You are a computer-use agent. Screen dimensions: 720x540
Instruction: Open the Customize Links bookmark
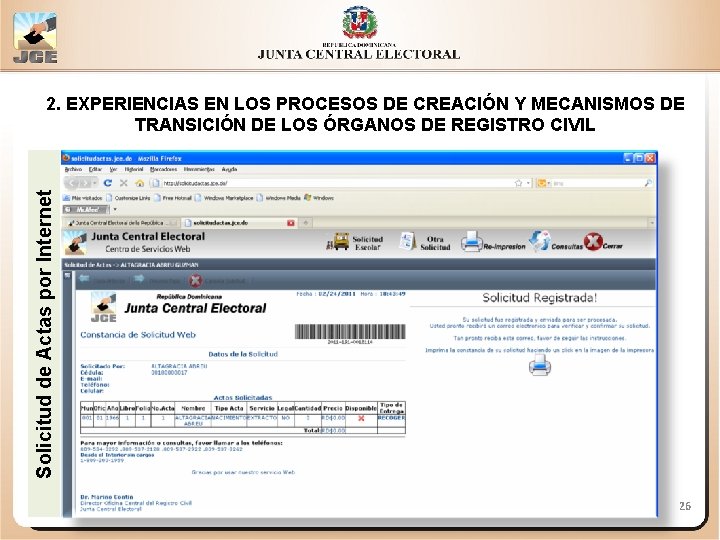point(128,198)
